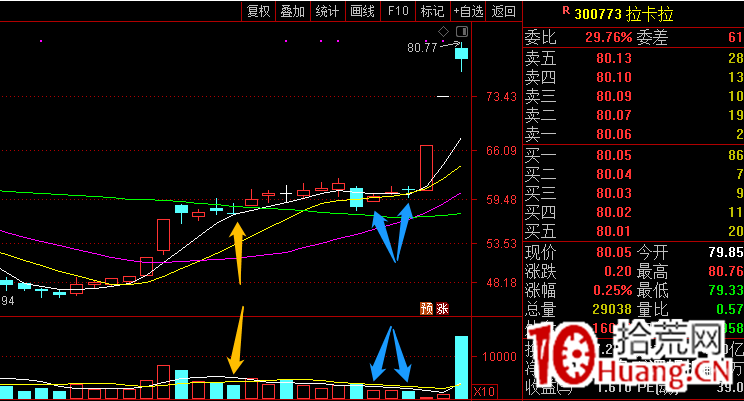Screen dimensions: 744x401
Task: Activate the 画线 drawing tool
Action: (363, 11)
